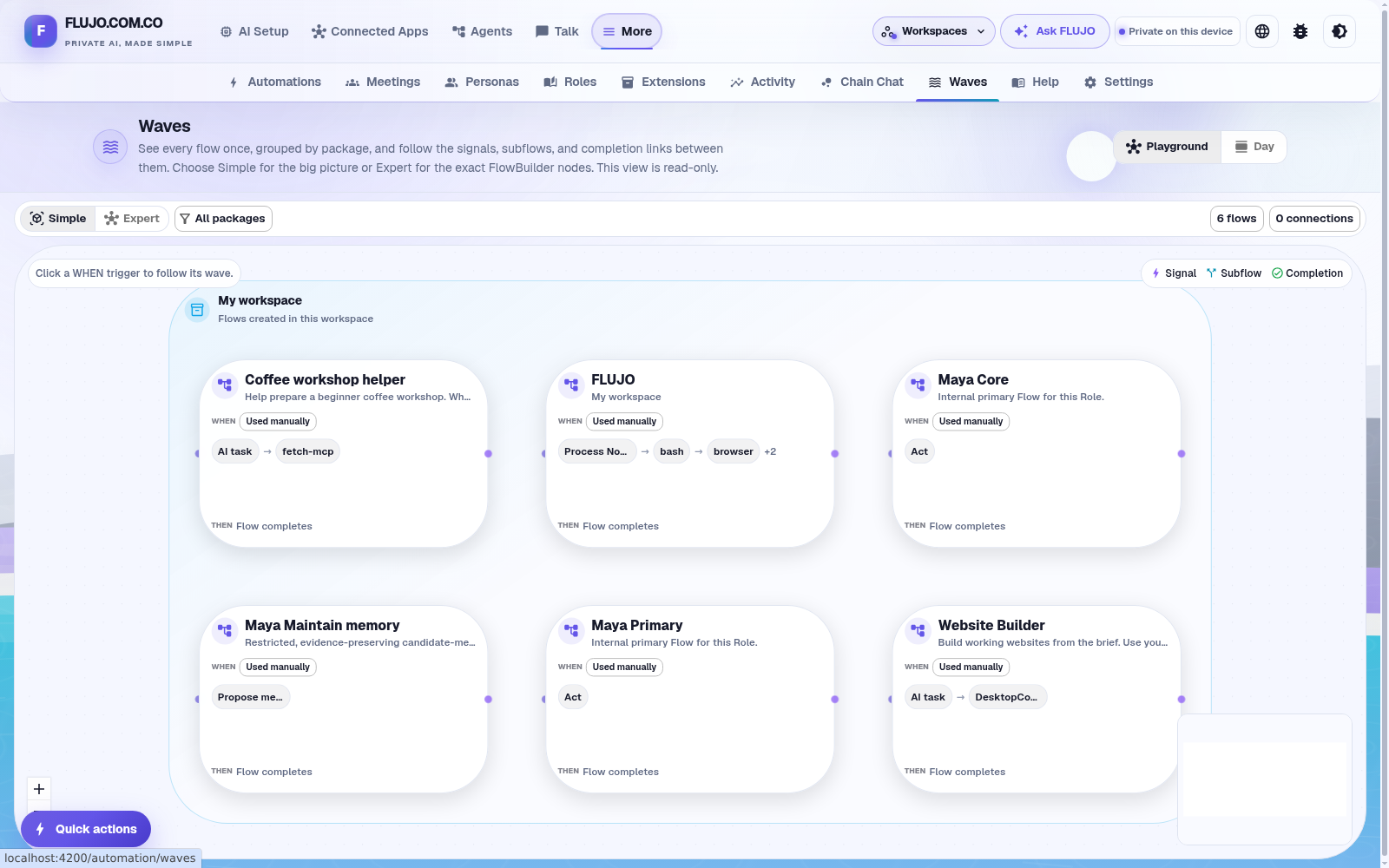Open Talk in top navigation
This screenshot has height=868, width=1389.
click(x=557, y=31)
